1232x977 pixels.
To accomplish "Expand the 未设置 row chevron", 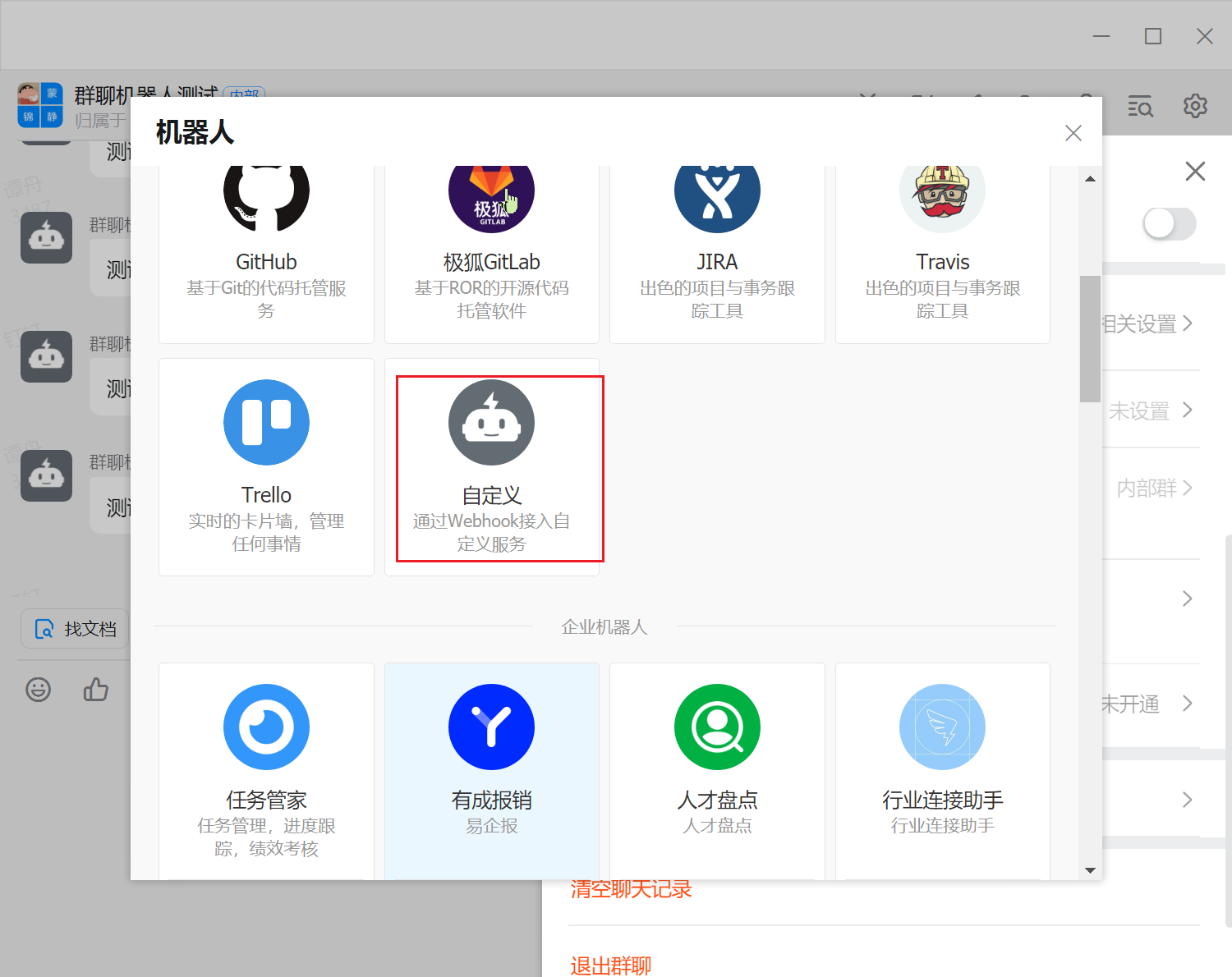I will click(x=1187, y=410).
